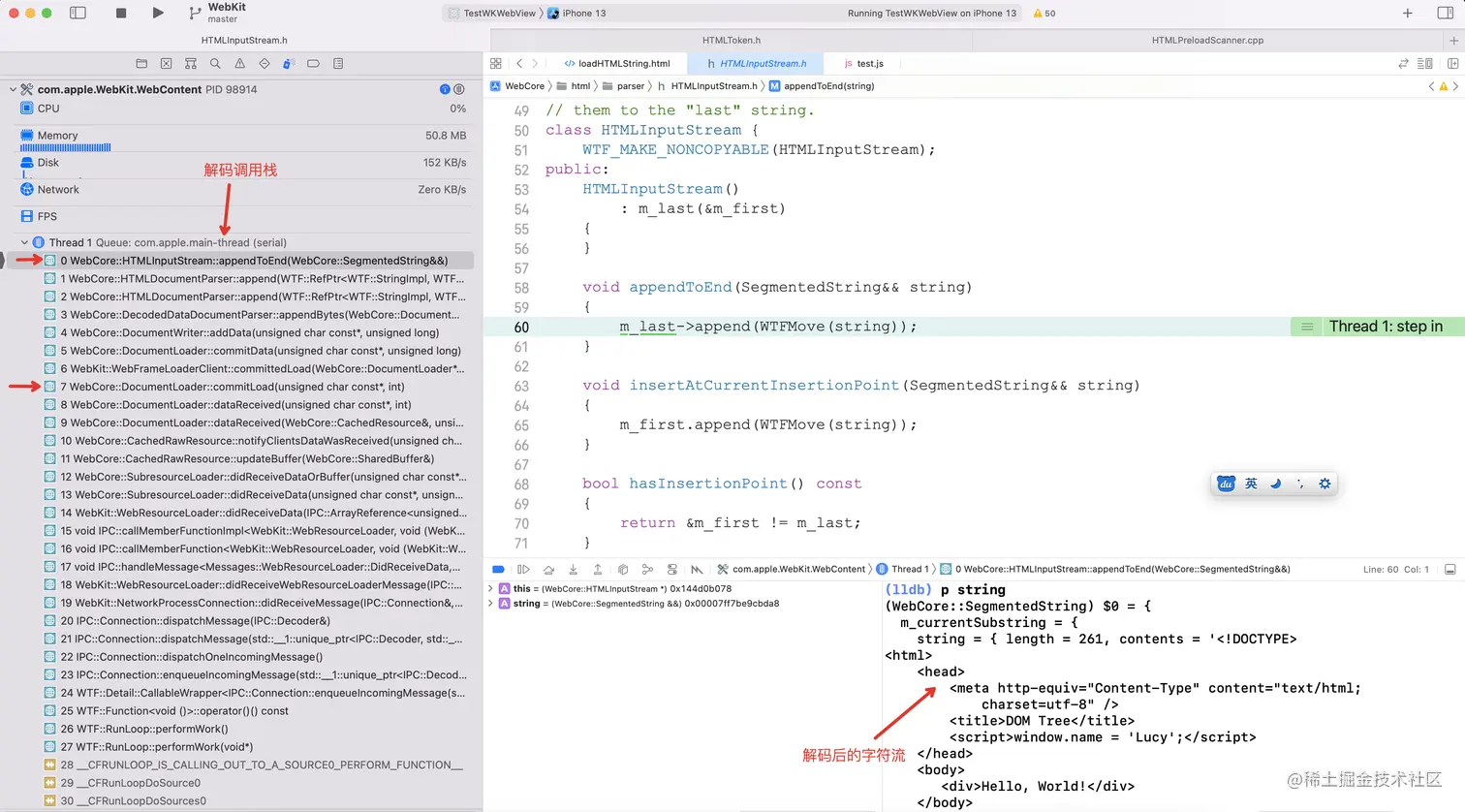
Task: Open the Debug Memory Graph tool
Action: click(647, 570)
